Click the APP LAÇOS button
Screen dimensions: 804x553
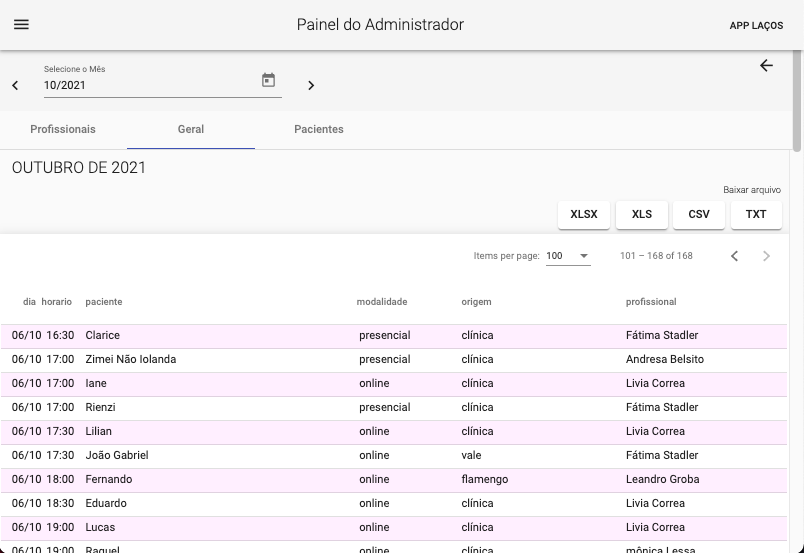(x=756, y=26)
